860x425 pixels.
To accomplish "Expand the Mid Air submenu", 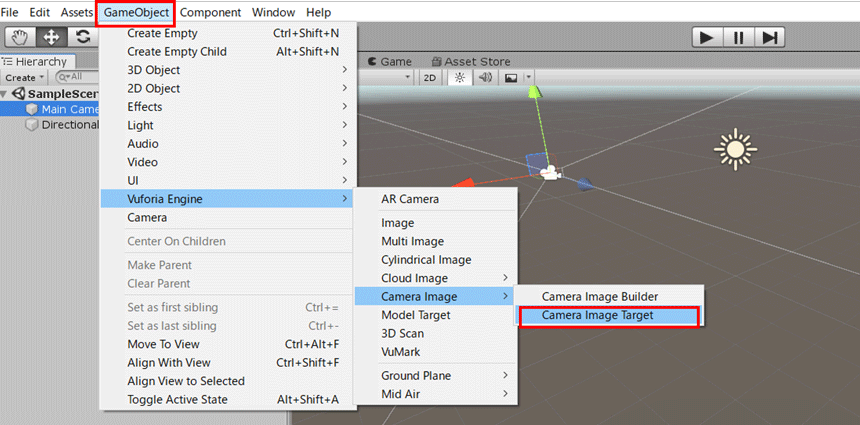I will 435,394.
